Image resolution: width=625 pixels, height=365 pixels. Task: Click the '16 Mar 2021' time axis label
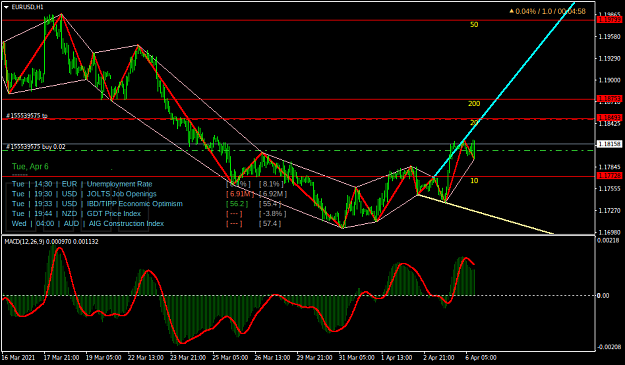point(18,357)
